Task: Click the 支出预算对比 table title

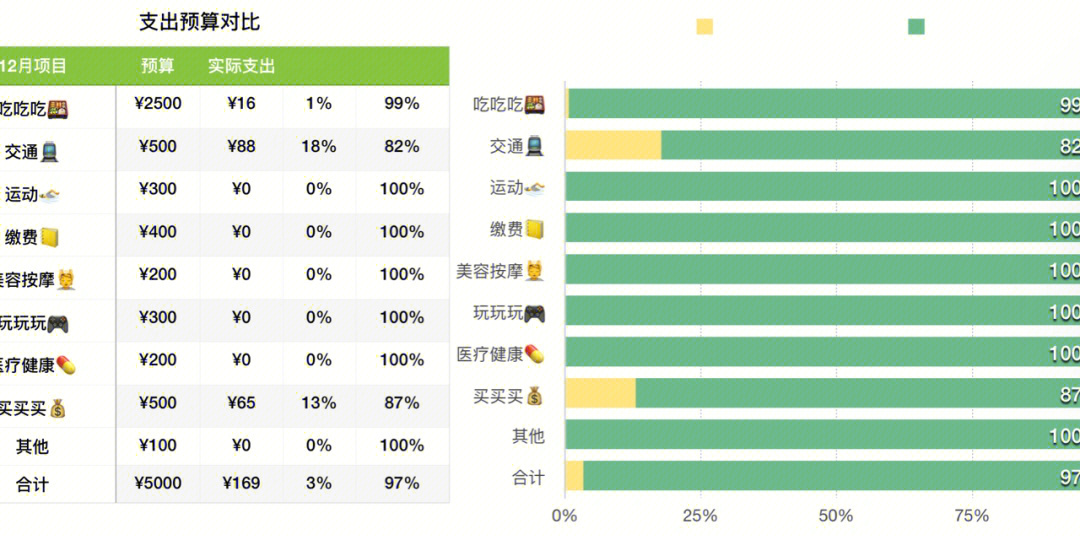Action: pyautogui.click(x=200, y=22)
